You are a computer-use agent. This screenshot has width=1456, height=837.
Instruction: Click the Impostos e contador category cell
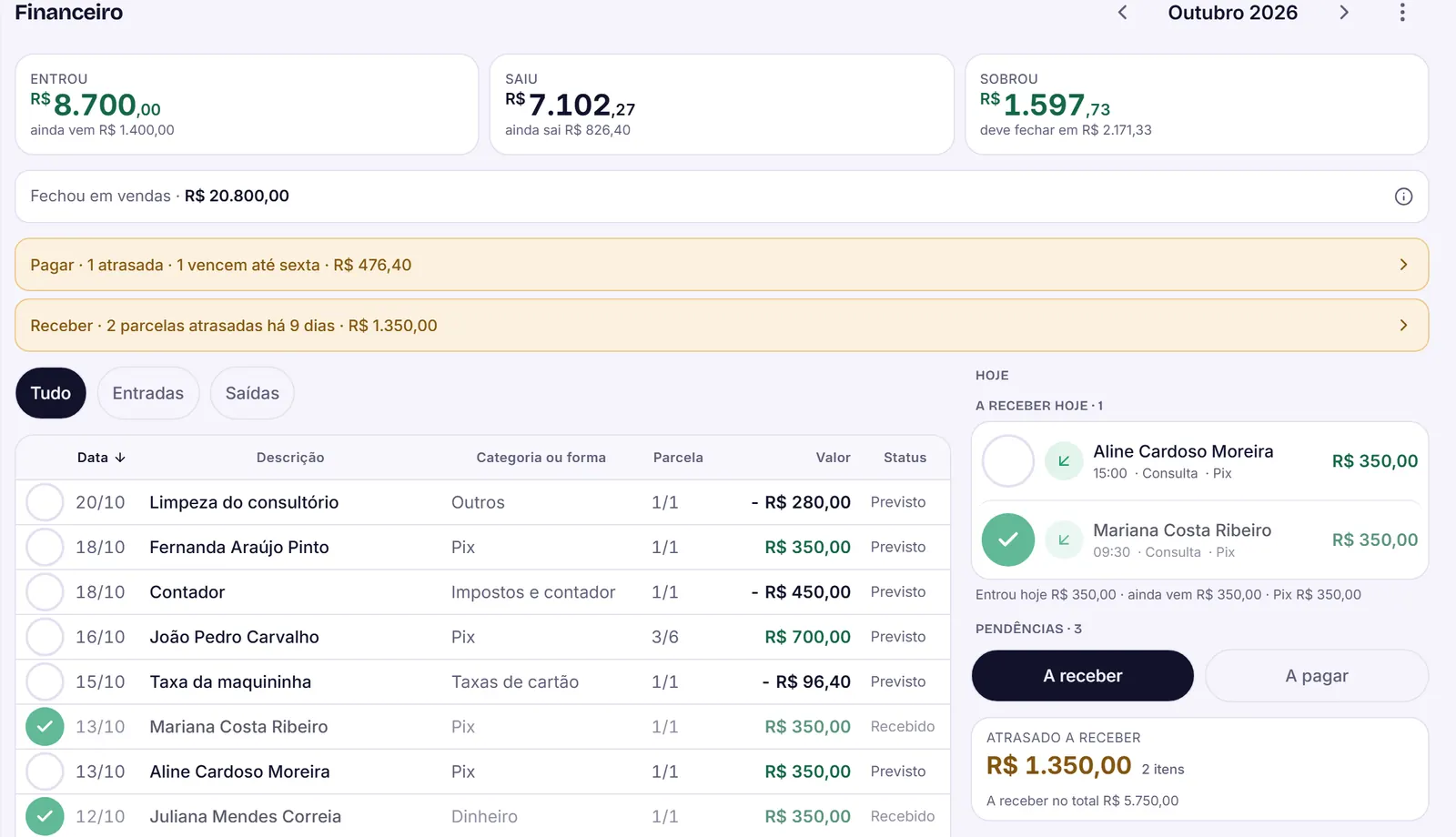click(x=533, y=592)
